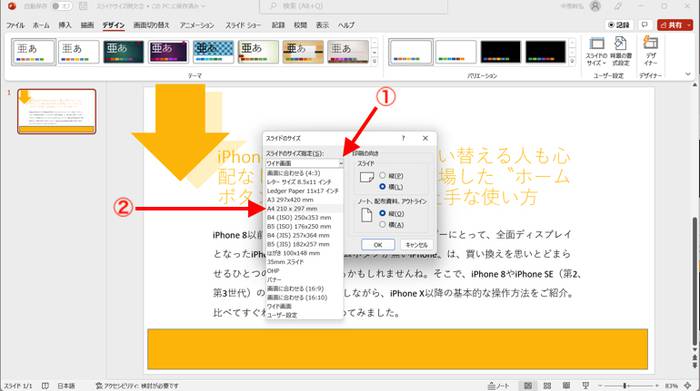Collapse the ribbon with the chevron
700x391 pixels.
(688, 75)
